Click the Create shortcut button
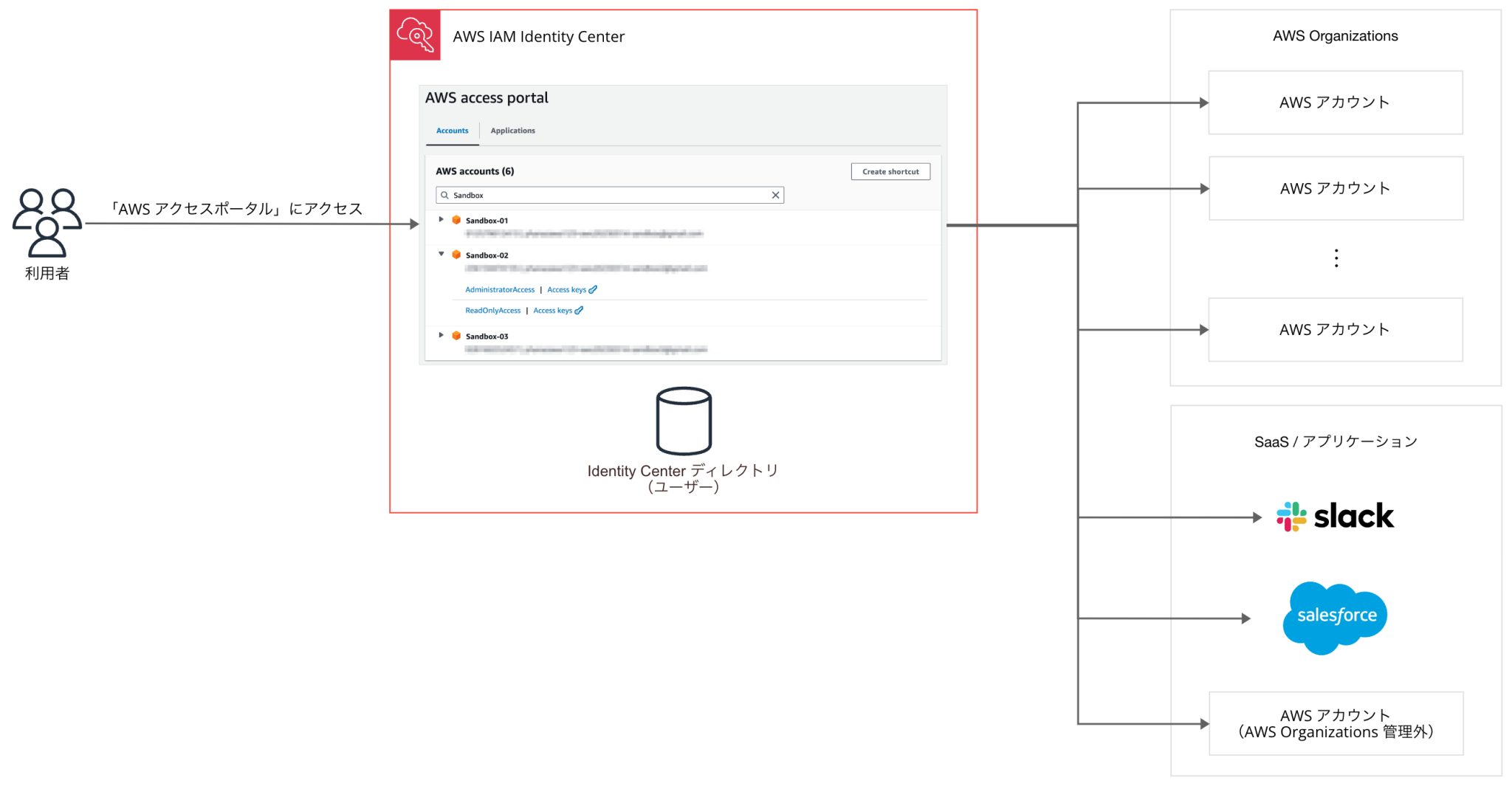The width and height of the screenshot is (1512, 786). point(890,171)
